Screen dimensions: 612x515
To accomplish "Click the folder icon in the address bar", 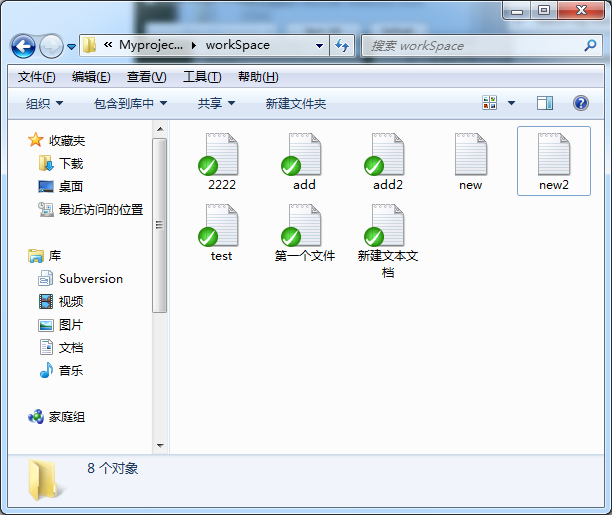I will [90, 45].
